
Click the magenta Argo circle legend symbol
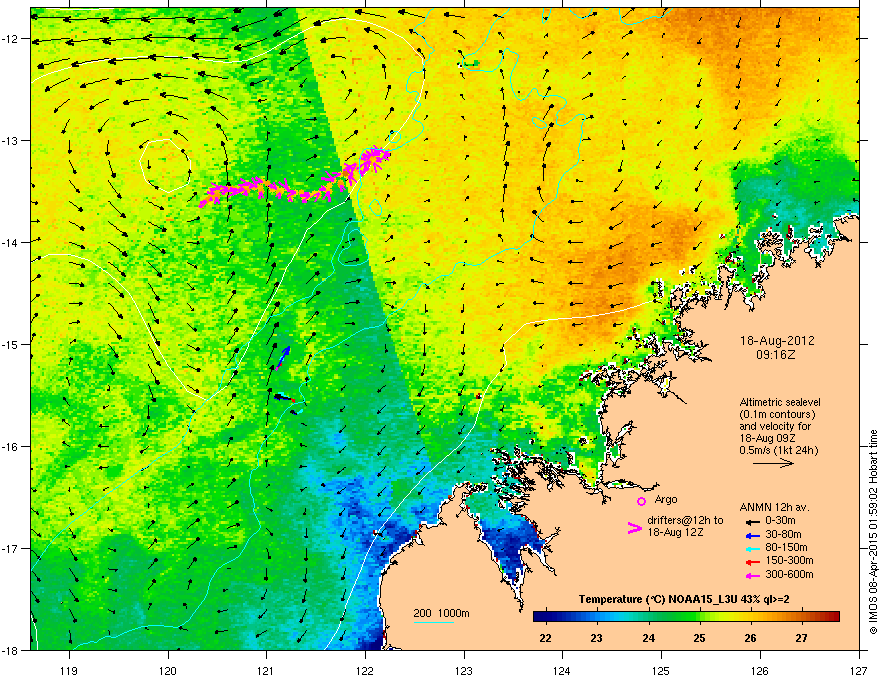[x=641, y=501]
